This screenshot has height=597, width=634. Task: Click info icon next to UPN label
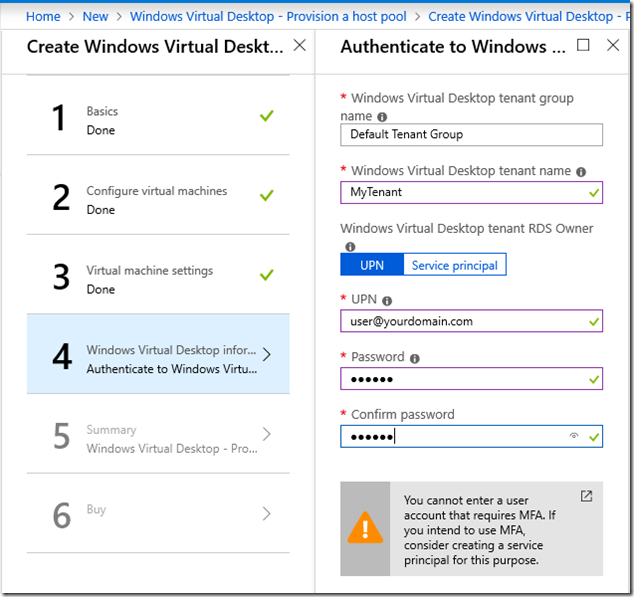coord(387,301)
